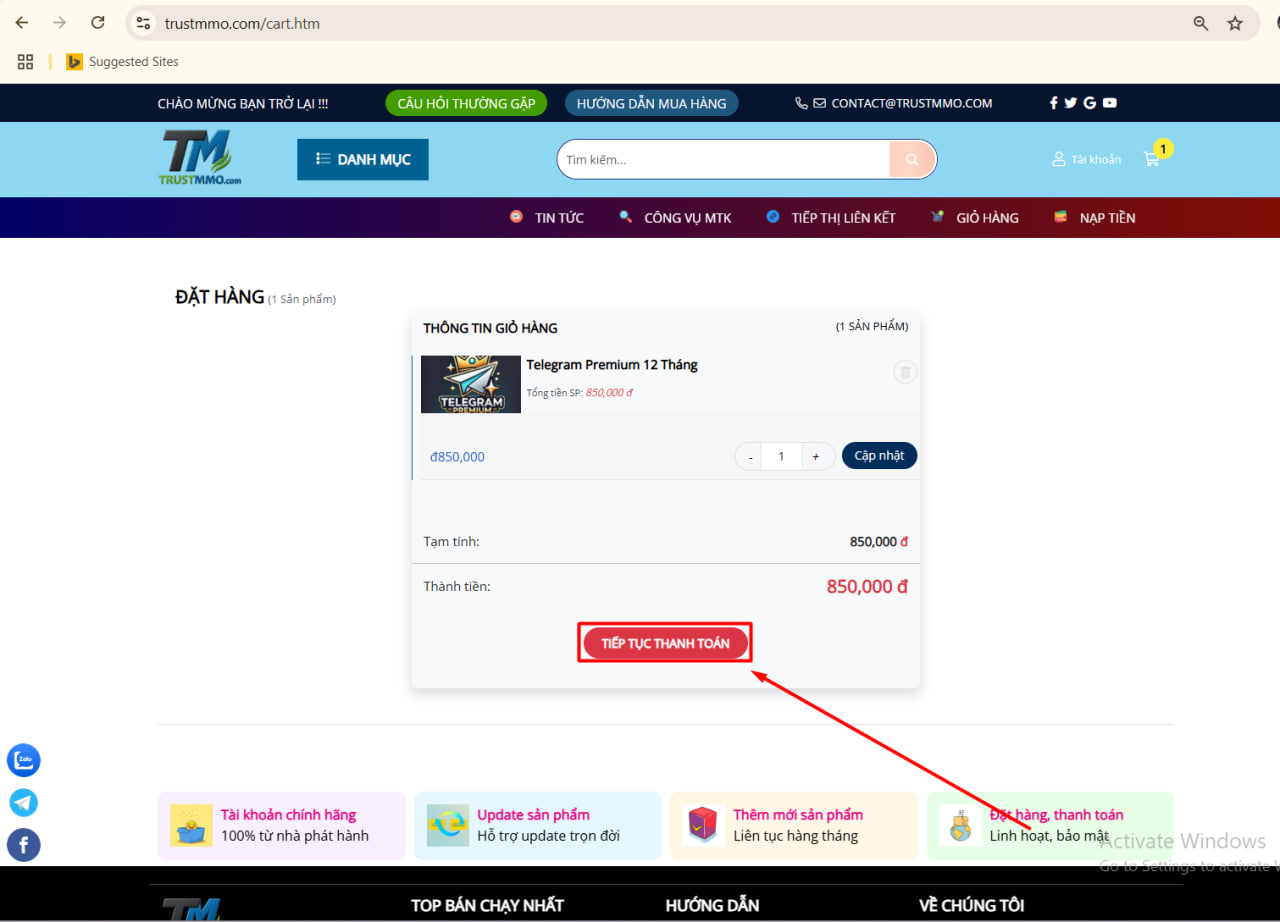
Task: Open HƯỚNG DẪN MUA HÀNG button
Action: pyautogui.click(x=652, y=103)
